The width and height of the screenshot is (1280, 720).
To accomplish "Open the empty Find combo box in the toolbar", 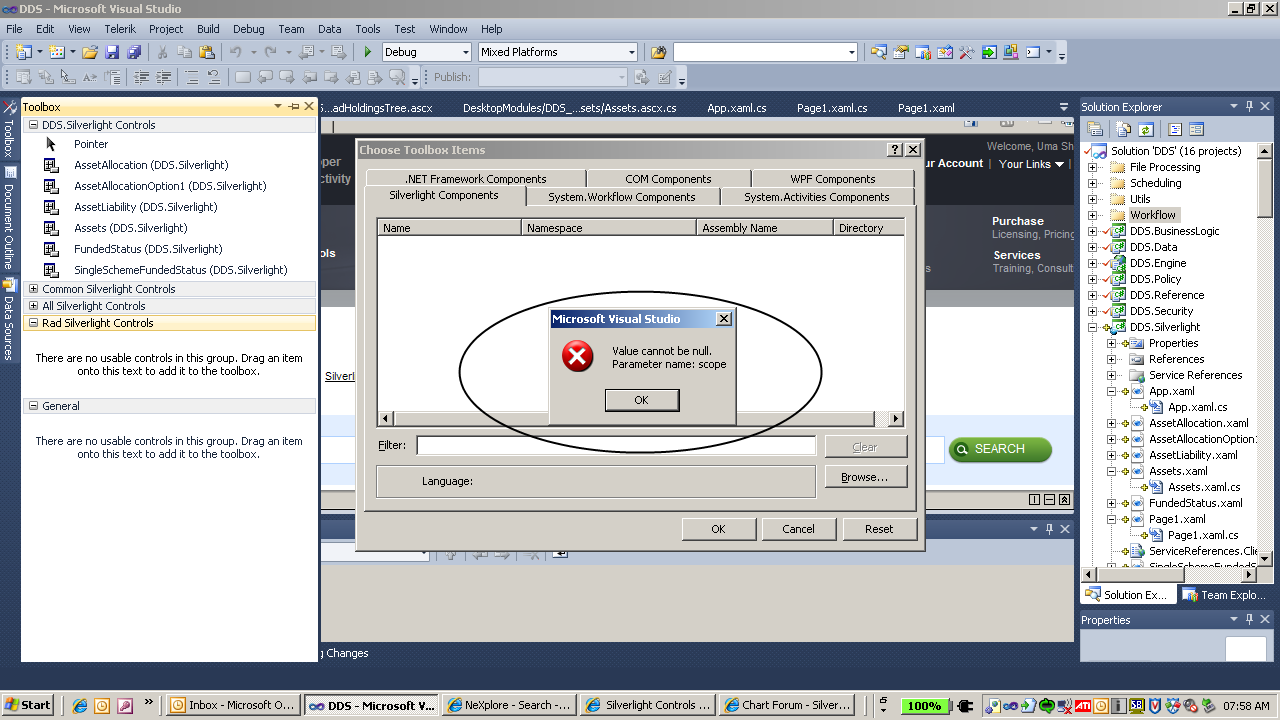I will 765,52.
